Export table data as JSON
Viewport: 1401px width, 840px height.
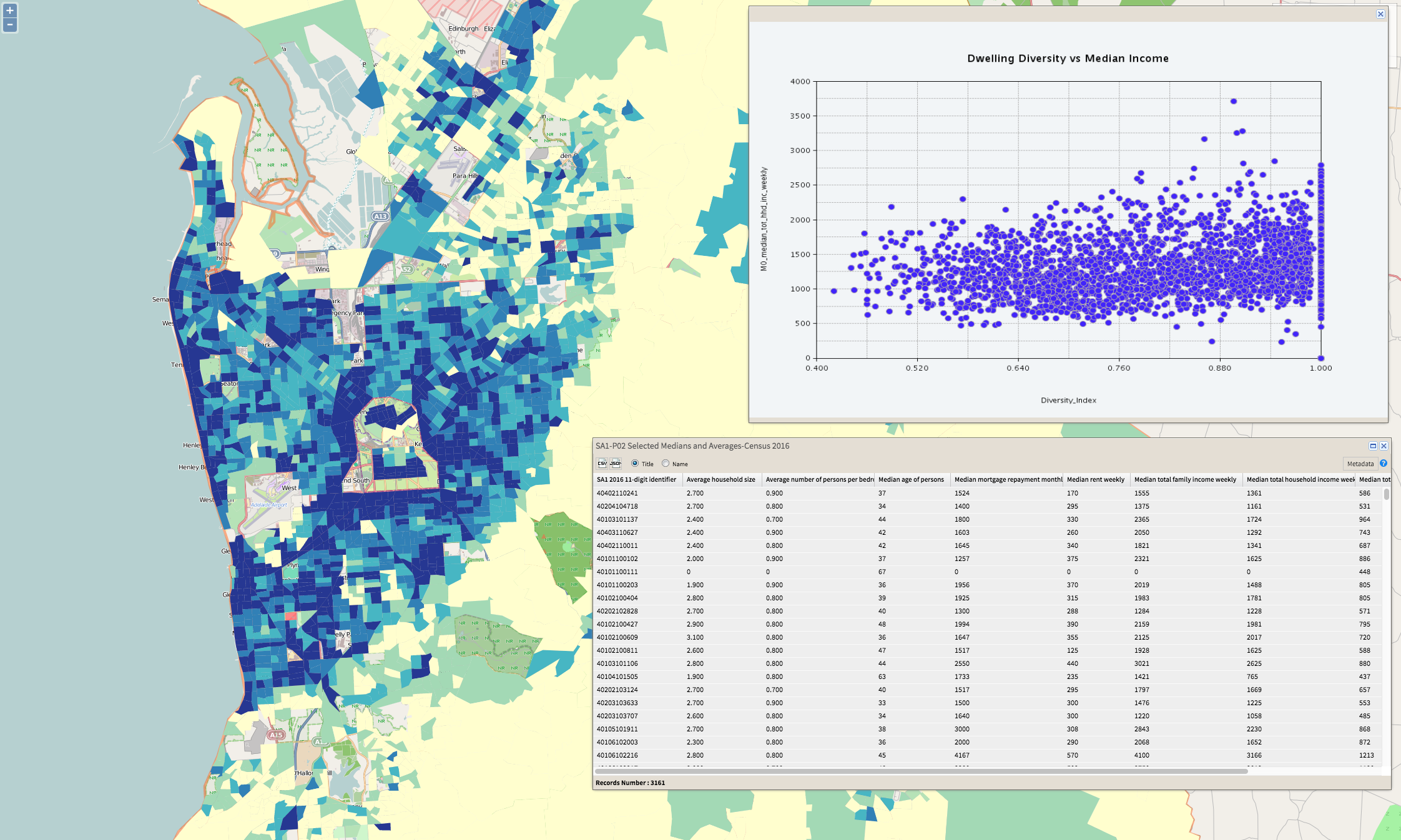(616, 463)
